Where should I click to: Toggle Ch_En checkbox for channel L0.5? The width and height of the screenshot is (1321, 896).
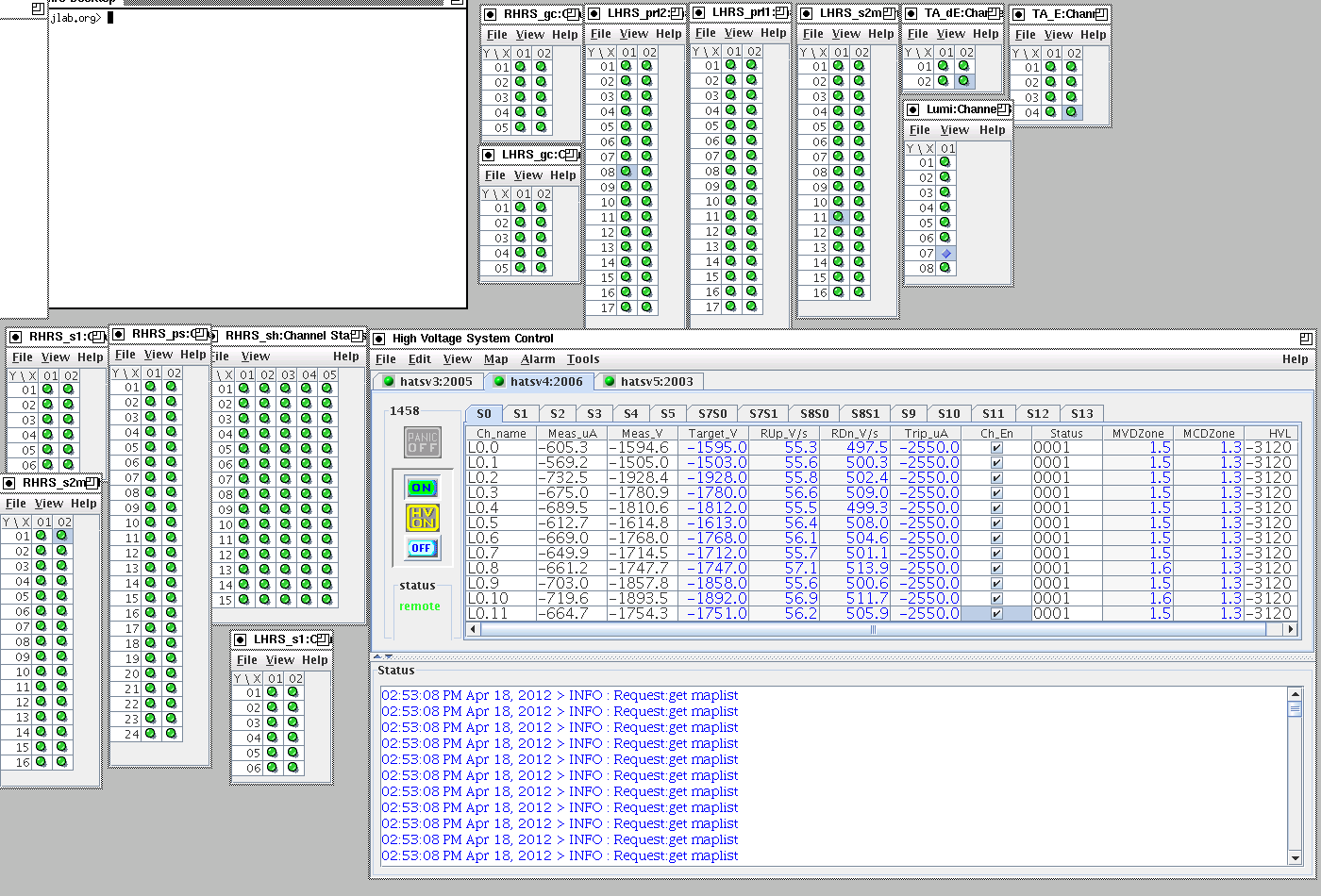pyautogui.click(x=996, y=523)
